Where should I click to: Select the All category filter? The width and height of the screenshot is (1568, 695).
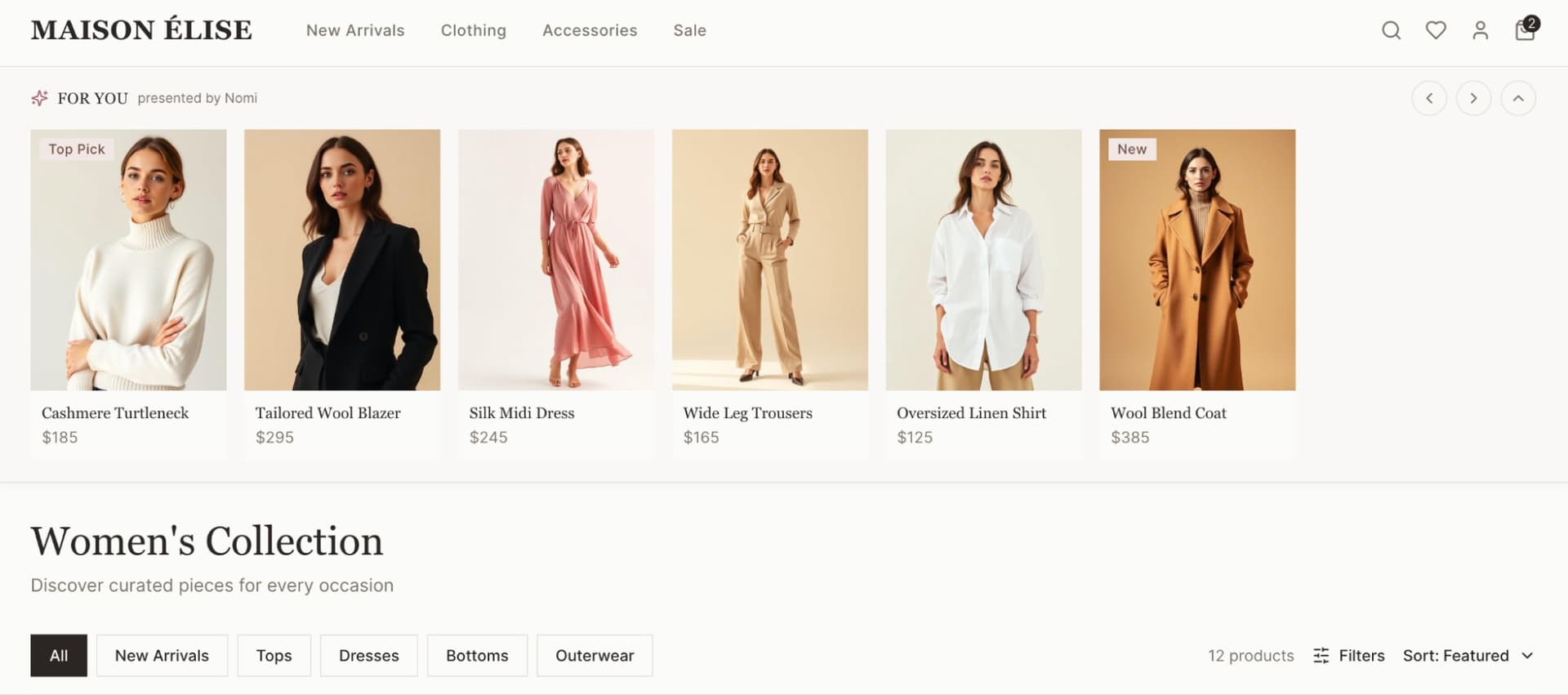tap(59, 656)
